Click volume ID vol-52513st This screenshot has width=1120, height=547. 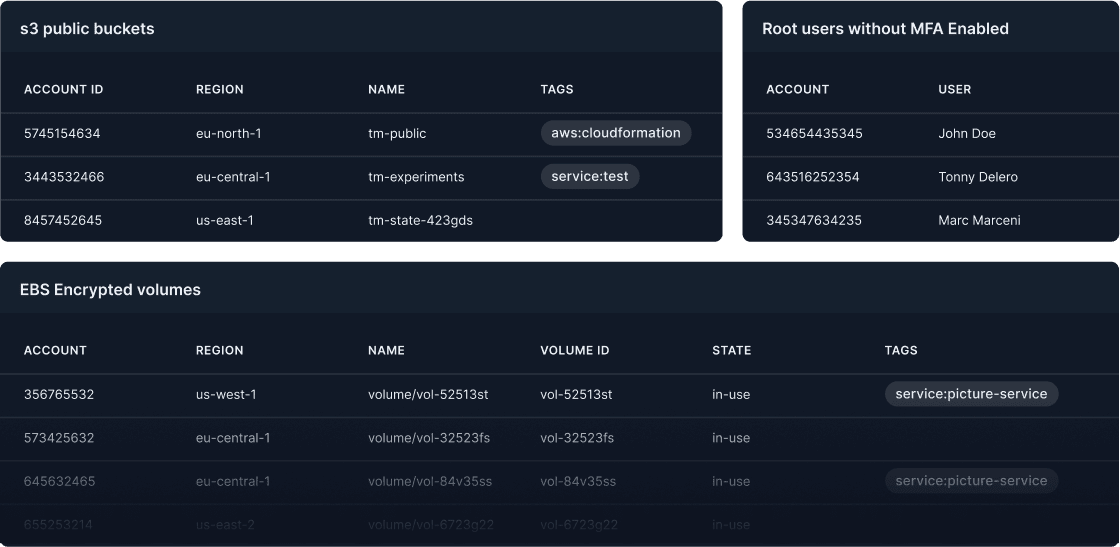576,395
